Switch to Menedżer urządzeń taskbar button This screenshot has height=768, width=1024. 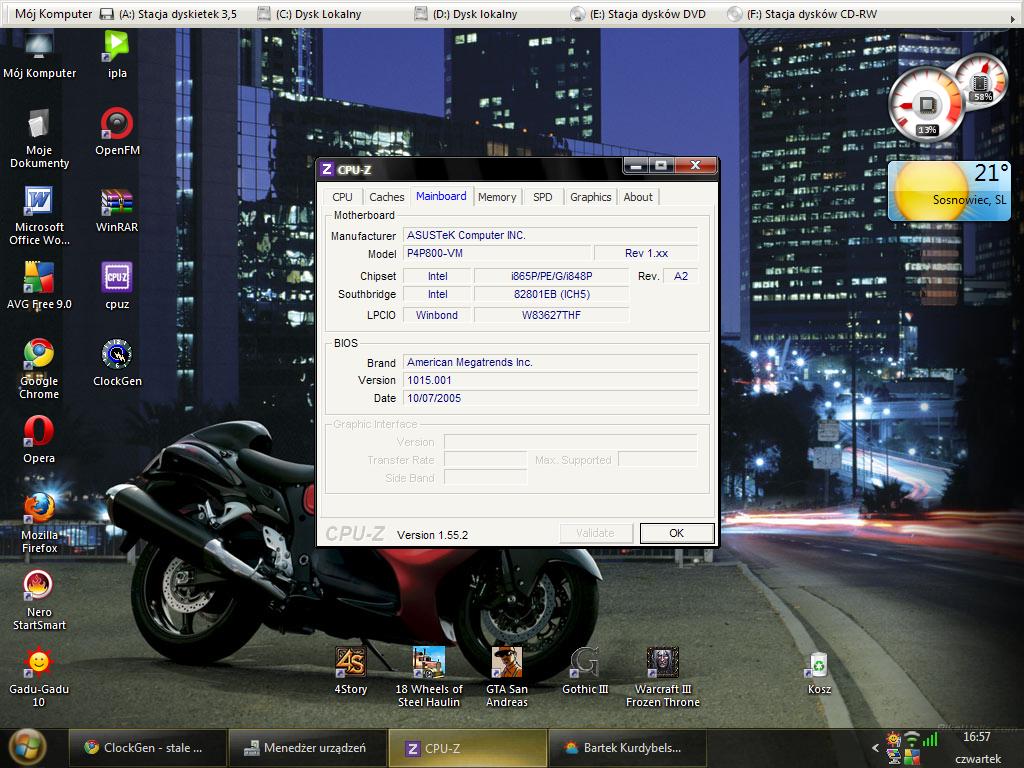tap(308, 748)
